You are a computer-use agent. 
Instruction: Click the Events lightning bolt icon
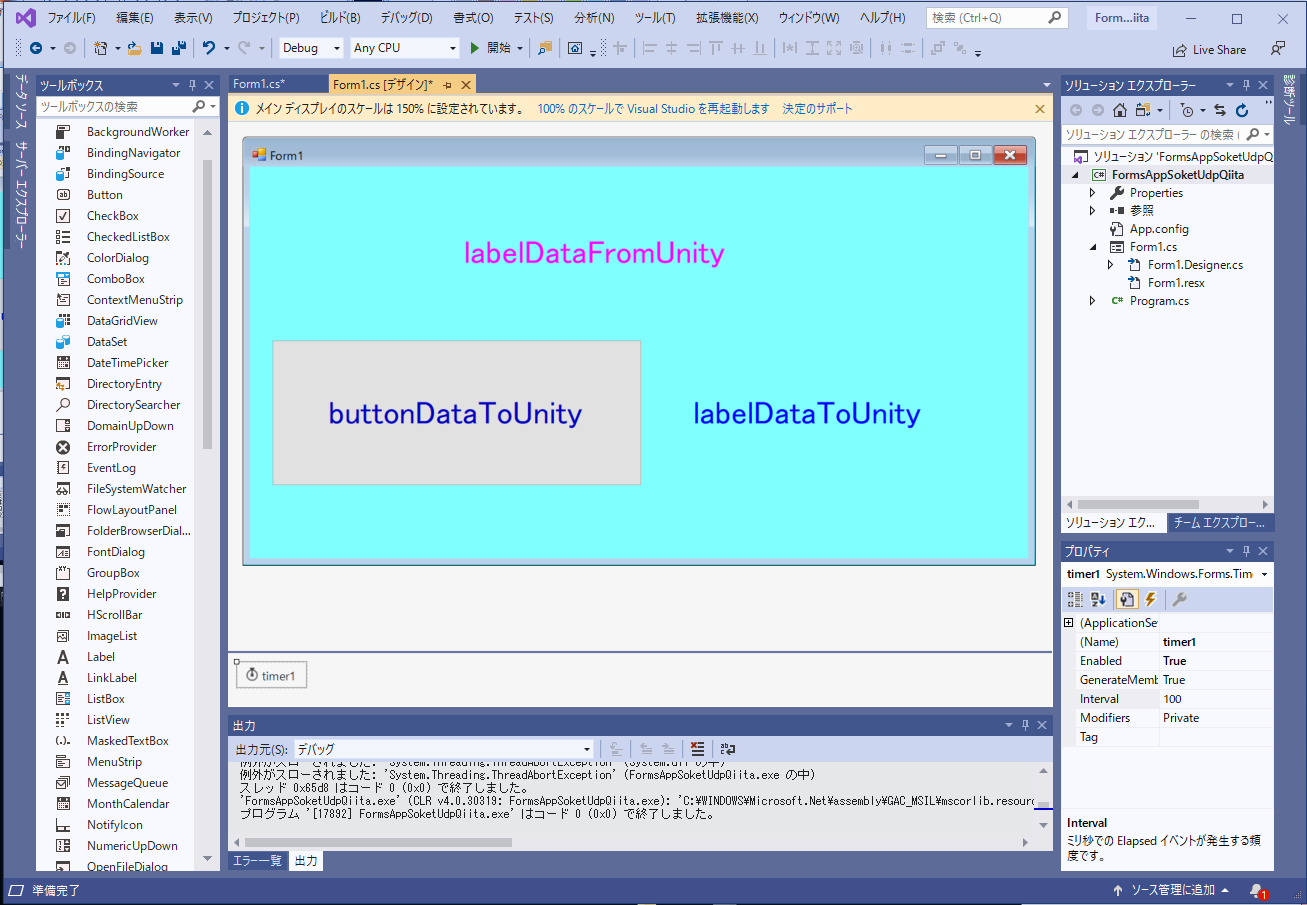coord(1150,599)
